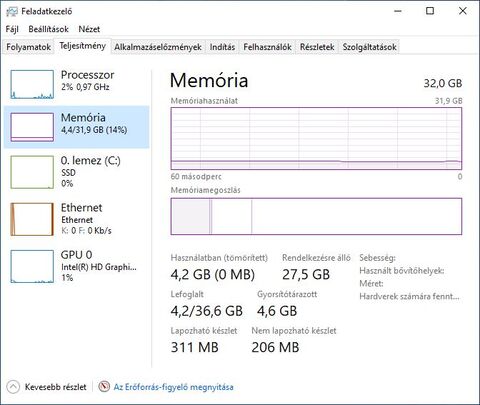Screen dimensions: 480x405
Task: Click the Feladatkezelő app icon in the title bar
Action: pos(11,11)
